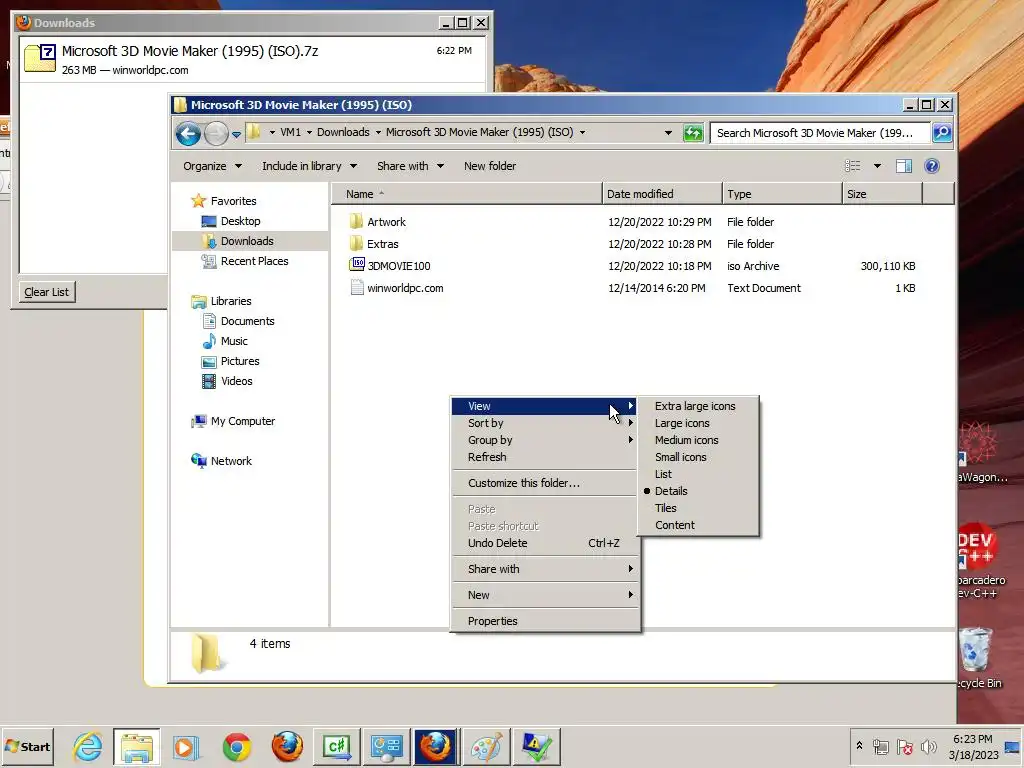Image resolution: width=1024 pixels, height=768 pixels.
Task: Toggle the preview pane icon
Action: (x=904, y=166)
